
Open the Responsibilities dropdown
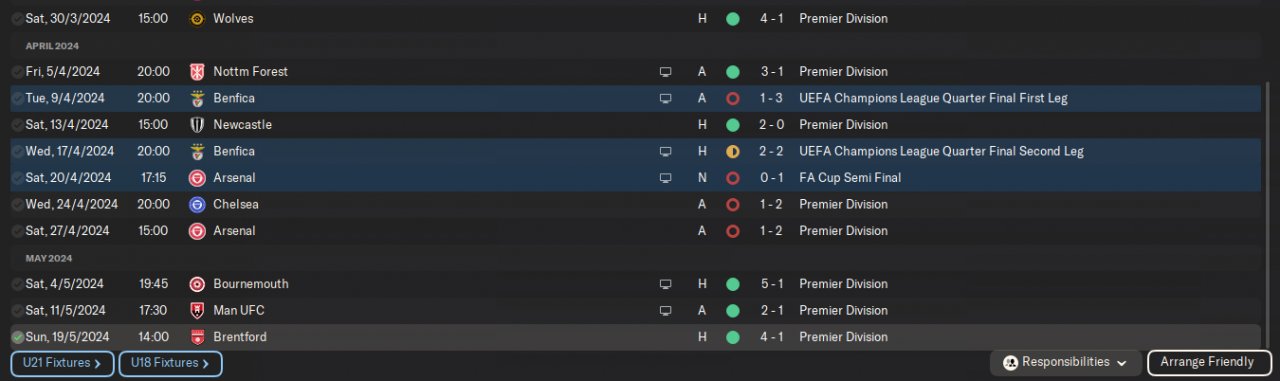(x=1066, y=362)
